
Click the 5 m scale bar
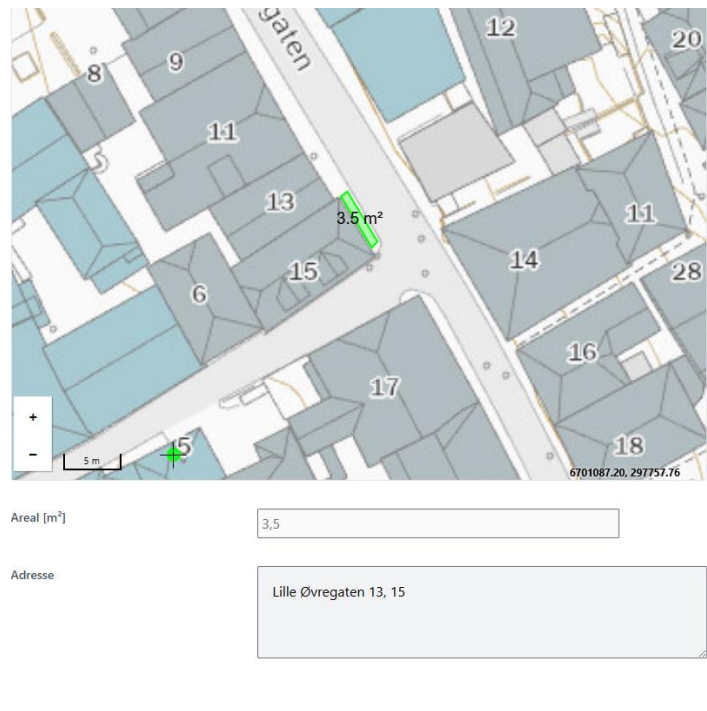pos(92,461)
